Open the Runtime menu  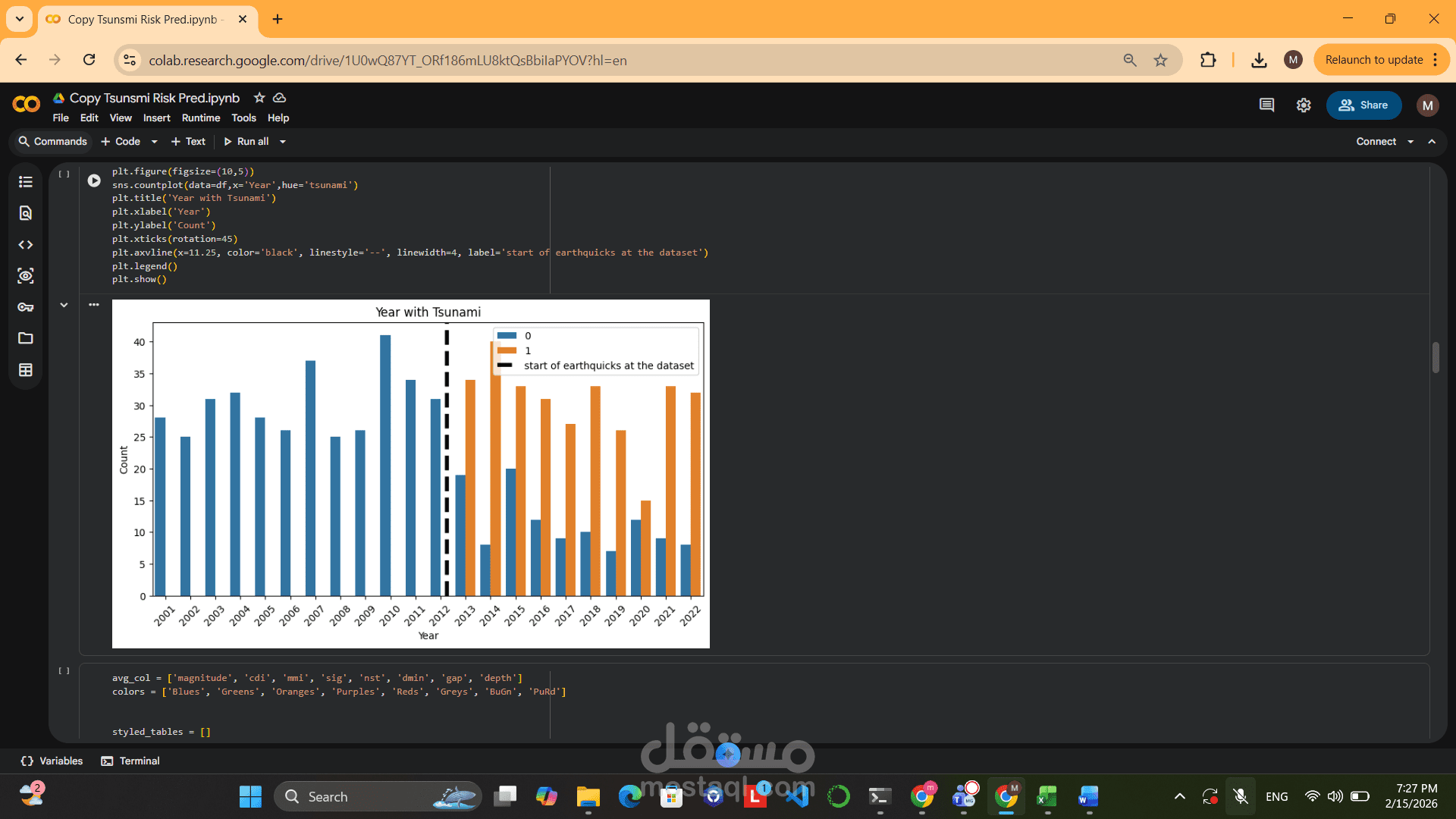(x=201, y=118)
